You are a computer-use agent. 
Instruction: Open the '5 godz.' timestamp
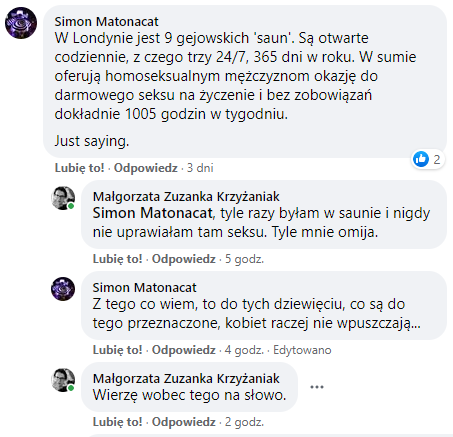pos(244,259)
